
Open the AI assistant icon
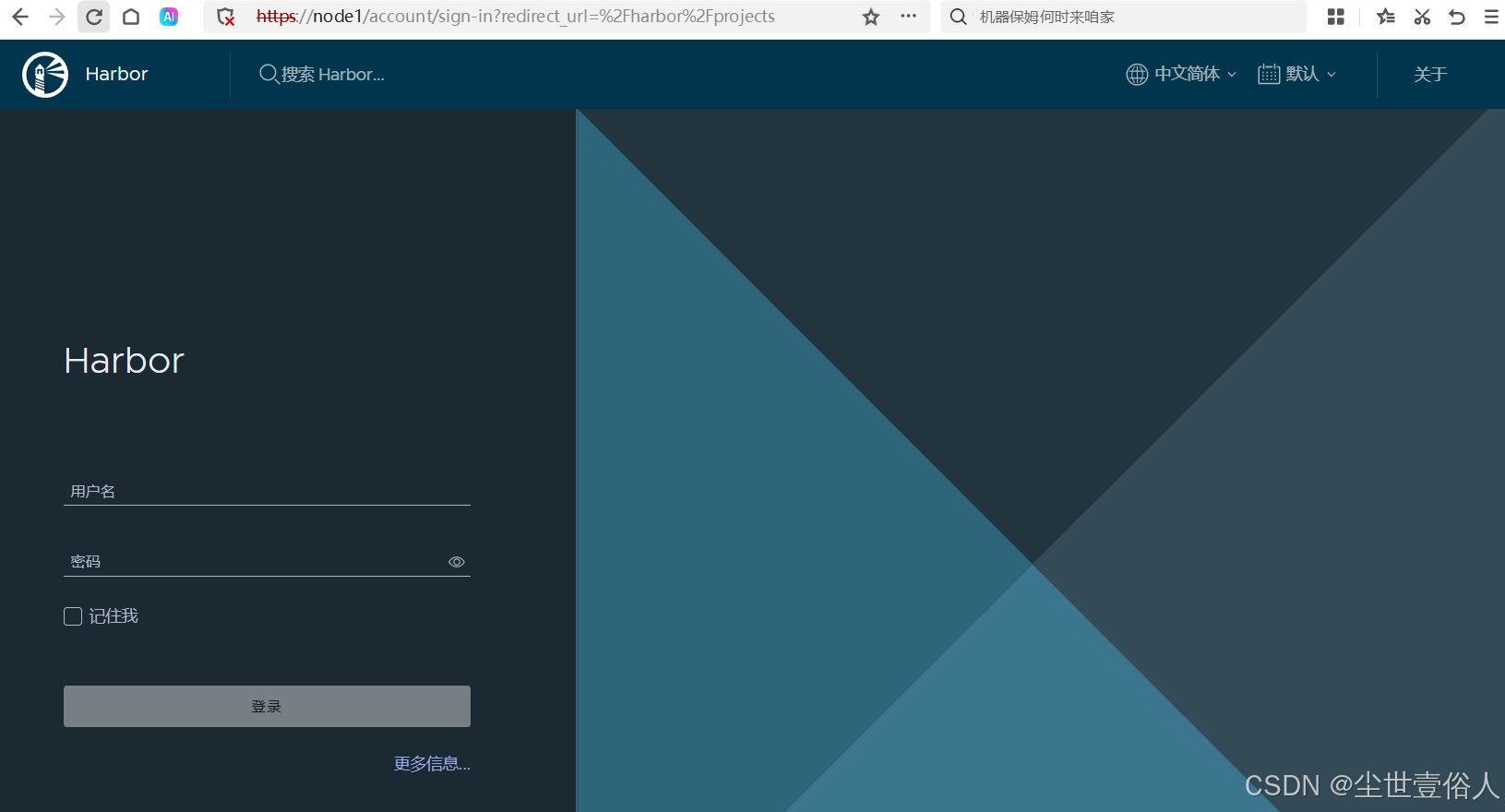tap(169, 17)
